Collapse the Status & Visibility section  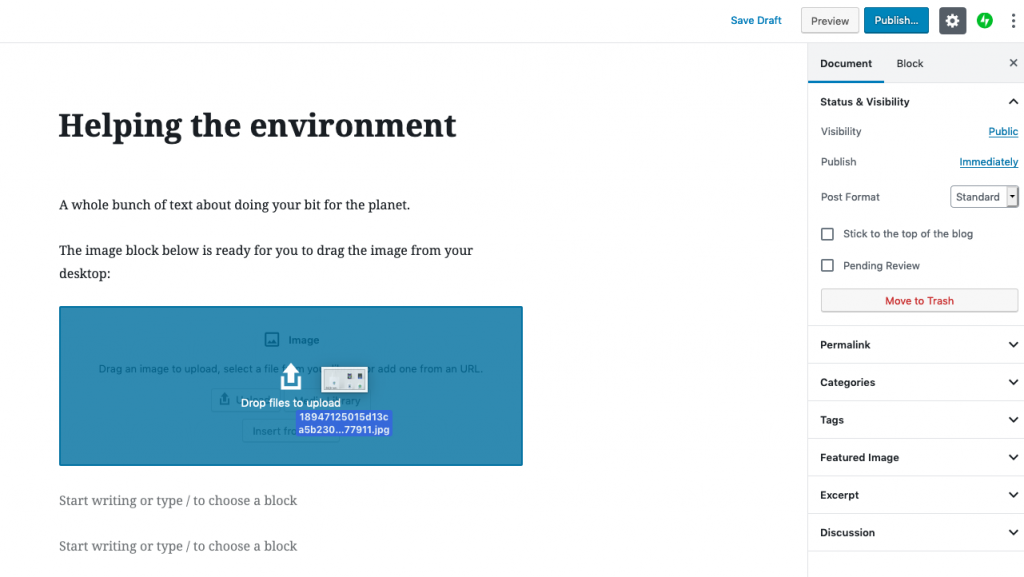tap(1012, 102)
